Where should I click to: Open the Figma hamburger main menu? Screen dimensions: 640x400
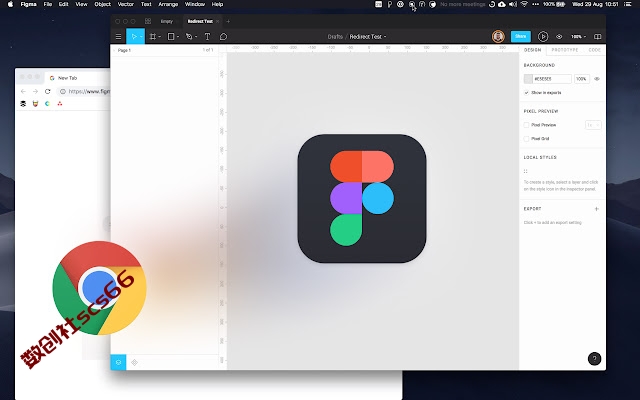pyautogui.click(x=118, y=37)
